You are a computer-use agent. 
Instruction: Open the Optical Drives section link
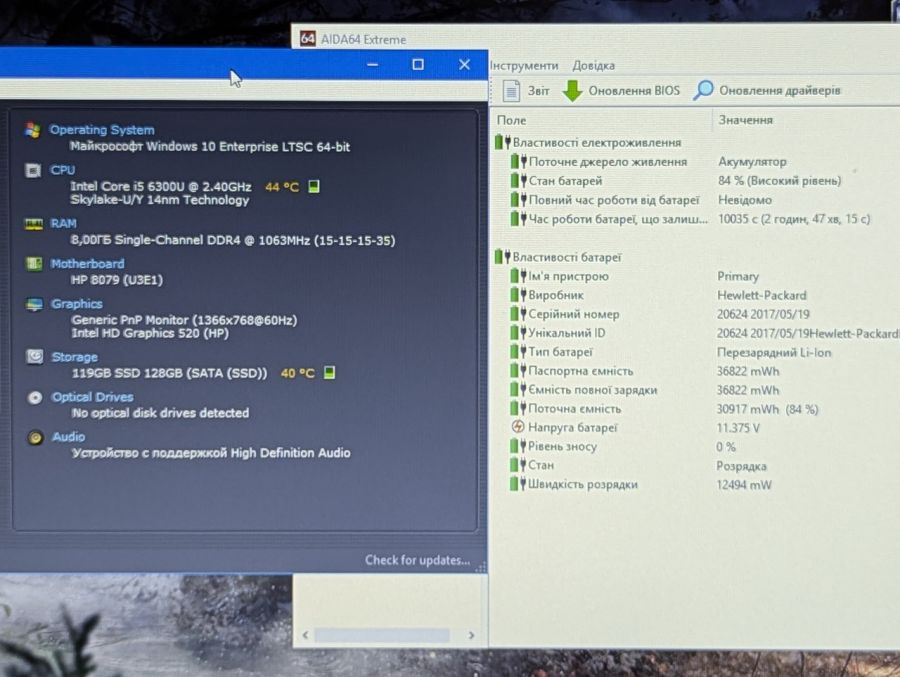(x=92, y=397)
